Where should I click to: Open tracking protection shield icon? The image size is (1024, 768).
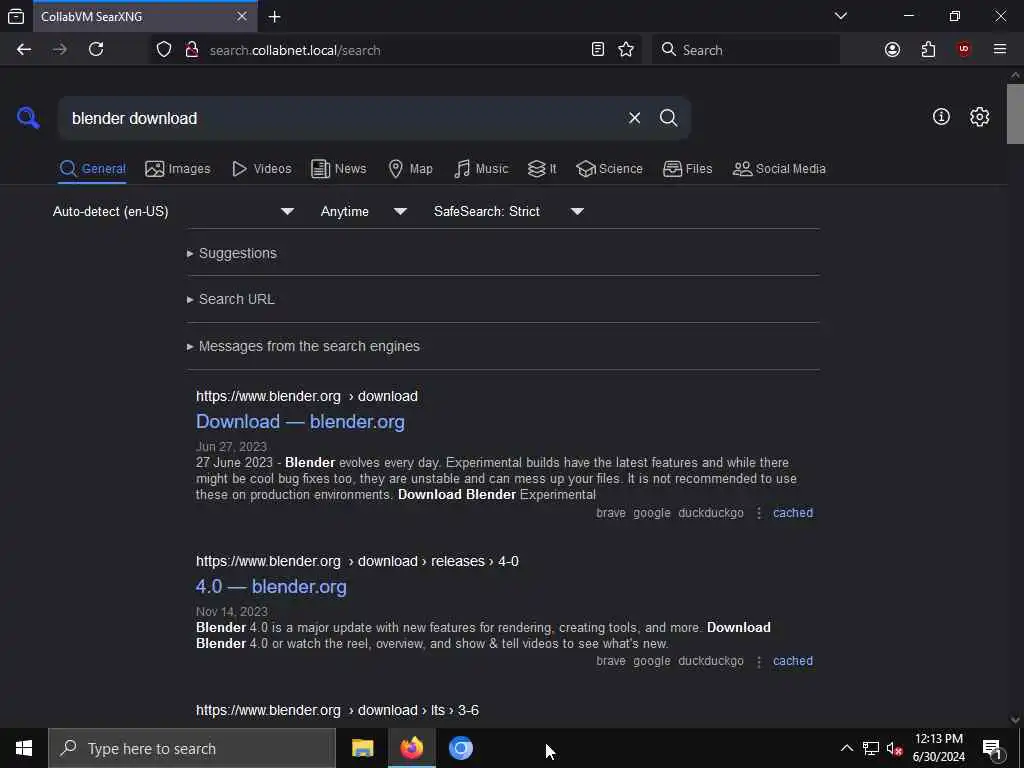tap(164, 50)
